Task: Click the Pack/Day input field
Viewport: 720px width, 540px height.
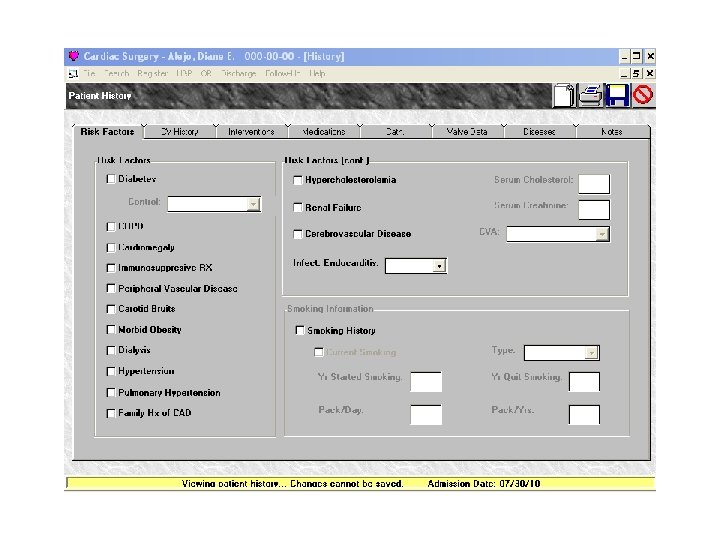Action: [426, 415]
